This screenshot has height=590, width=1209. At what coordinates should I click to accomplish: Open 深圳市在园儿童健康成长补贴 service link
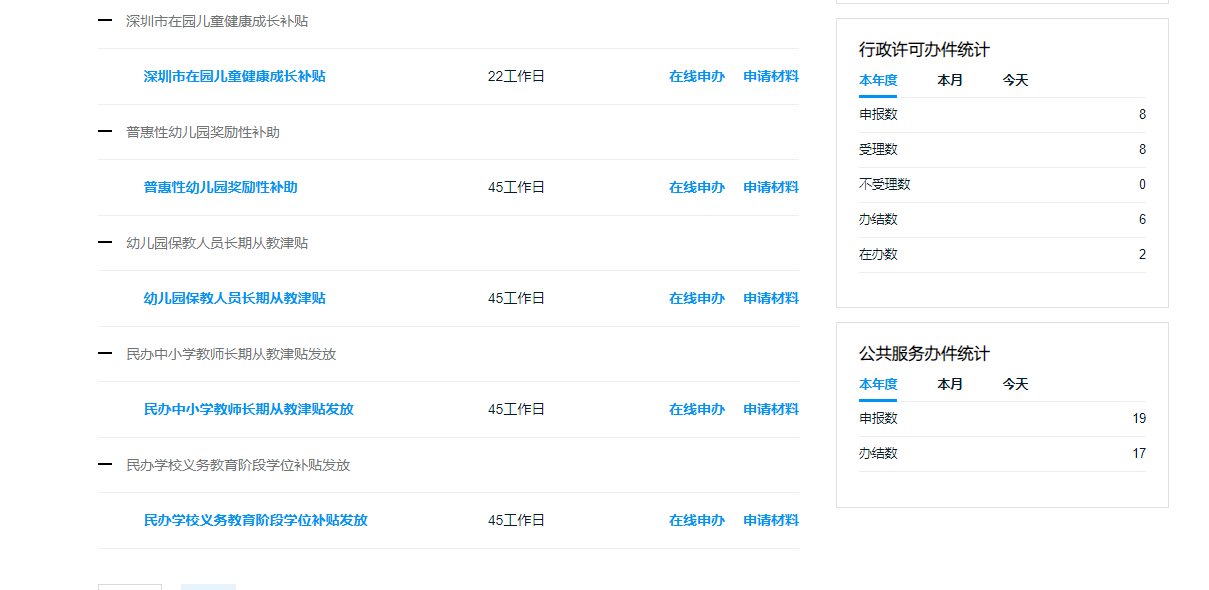pos(234,77)
